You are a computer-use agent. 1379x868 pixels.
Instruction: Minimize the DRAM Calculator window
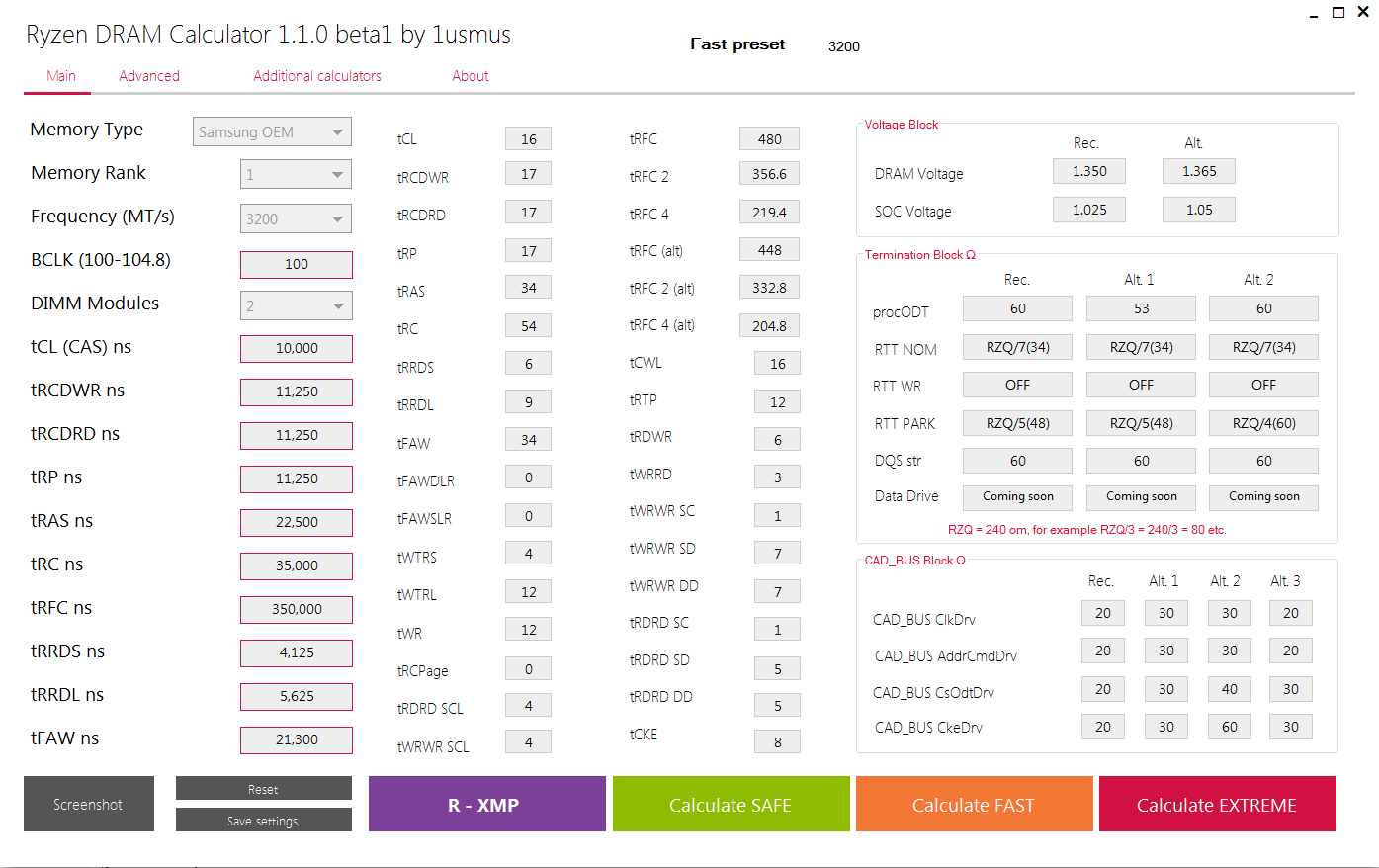click(x=1314, y=14)
